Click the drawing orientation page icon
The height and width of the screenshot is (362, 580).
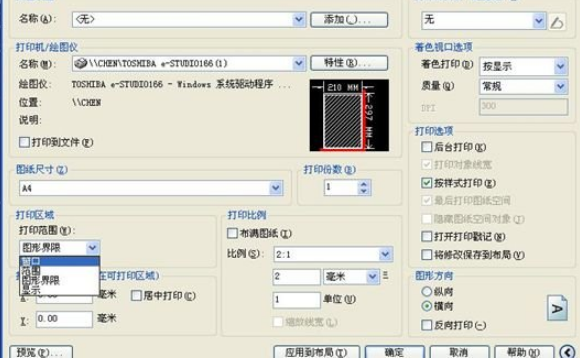coord(557,308)
